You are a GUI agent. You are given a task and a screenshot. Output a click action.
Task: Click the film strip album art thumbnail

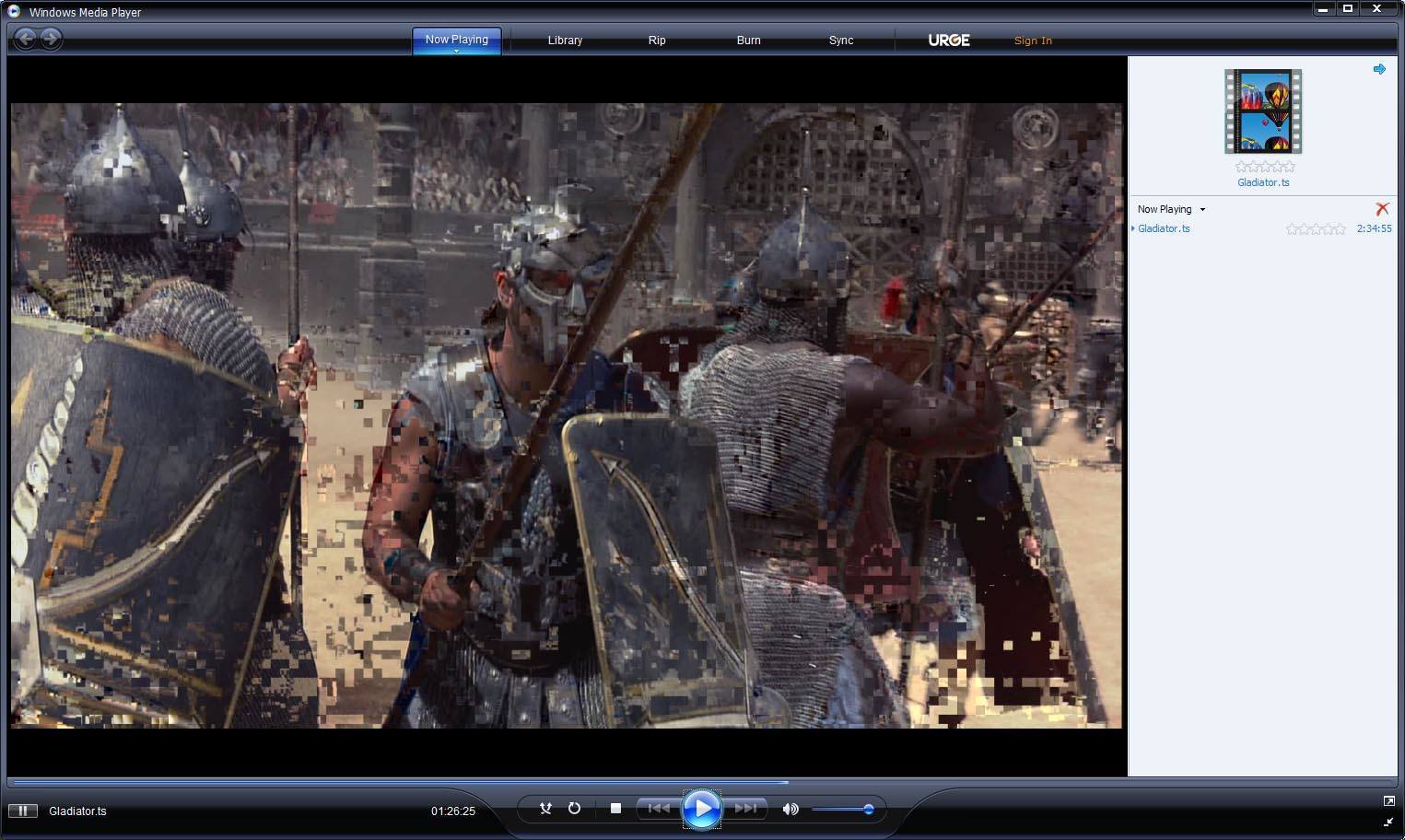click(x=1263, y=111)
